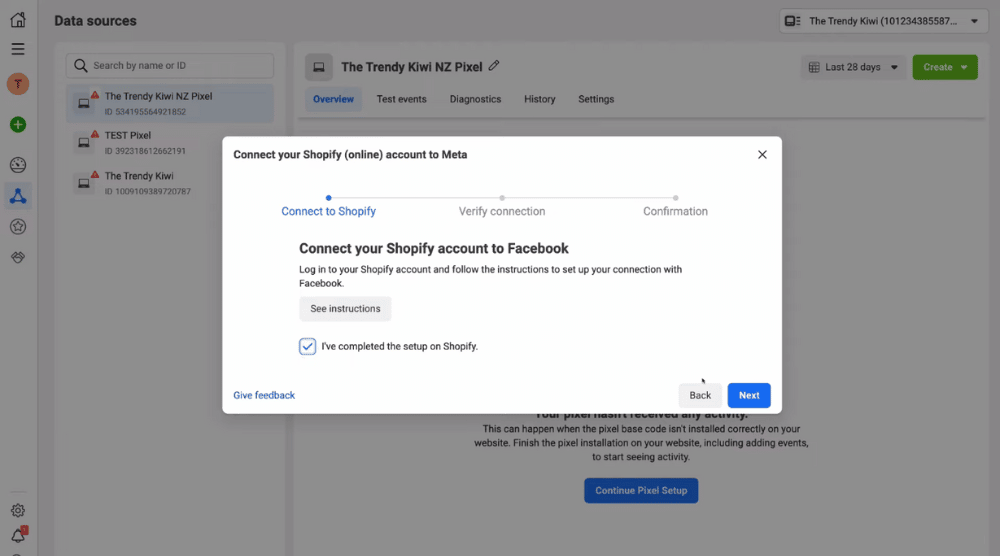Open settings gear icon in sidebar
Screen dimensions: 1000x556
click(18, 510)
